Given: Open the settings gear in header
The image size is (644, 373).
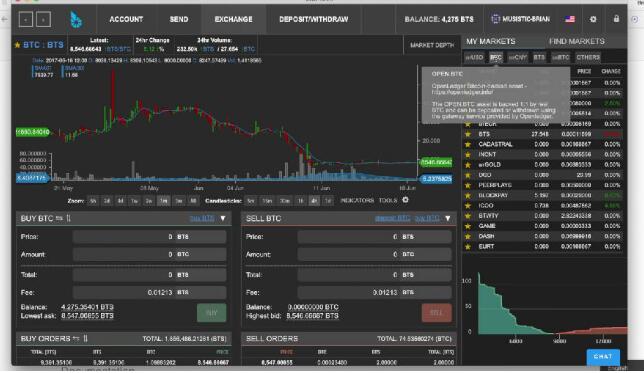Looking at the screenshot, I should pyautogui.click(x=593, y=19).
